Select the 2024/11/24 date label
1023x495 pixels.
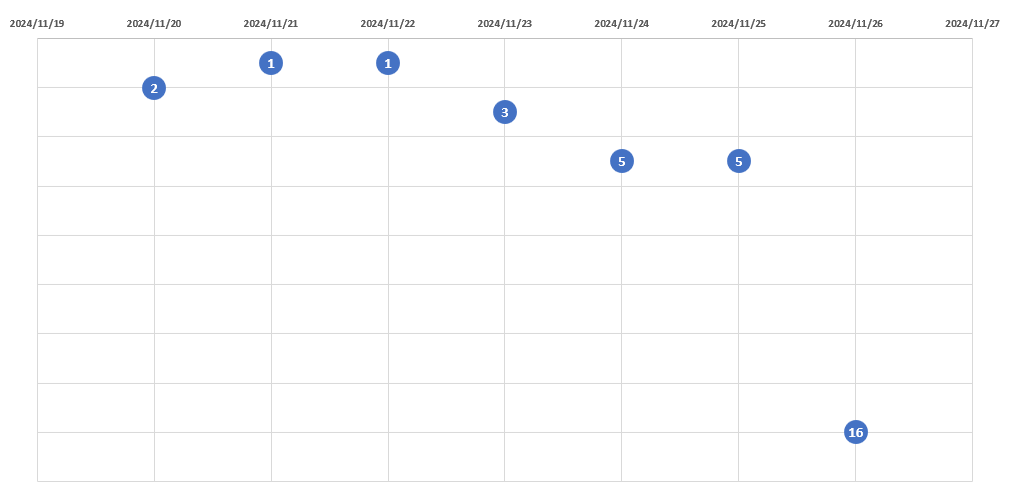click(622, 24)
